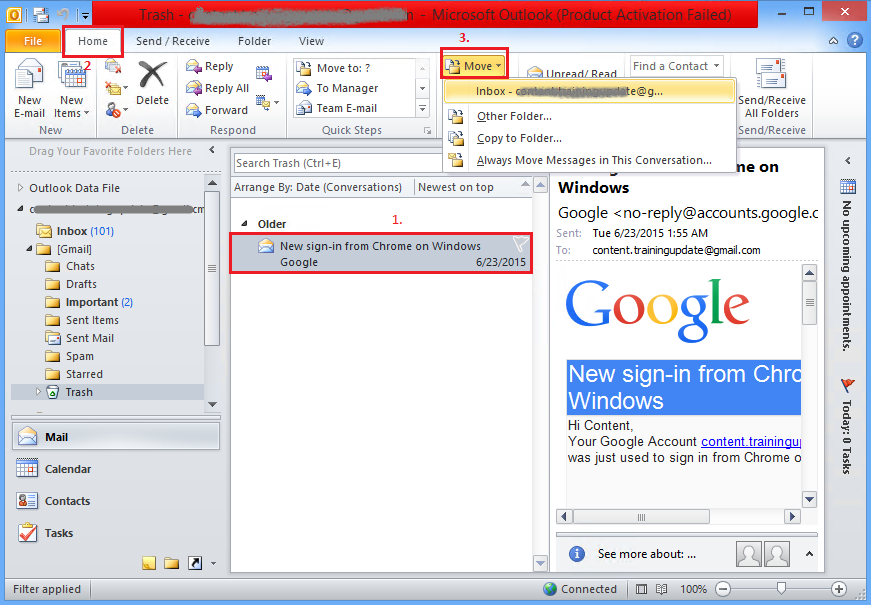Click the zoom in plus button
Viewport: 871px width, 605px height.
pos(839,589)
